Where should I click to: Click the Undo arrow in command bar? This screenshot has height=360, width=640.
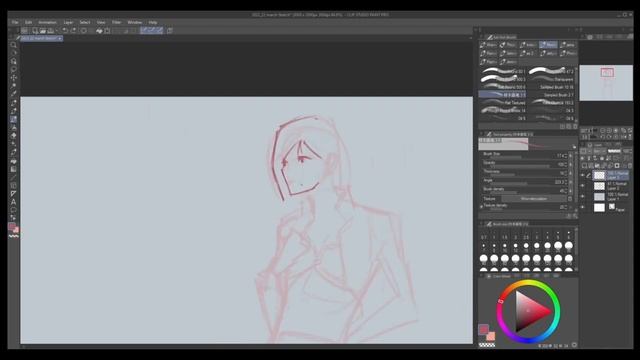pos(65,31)
